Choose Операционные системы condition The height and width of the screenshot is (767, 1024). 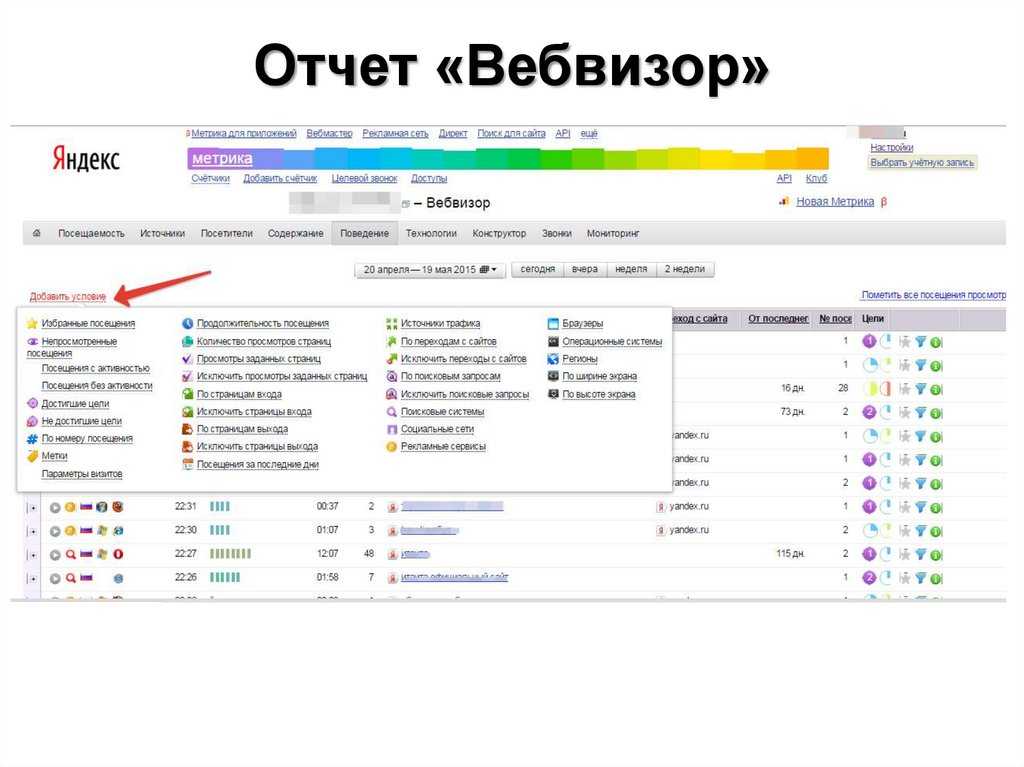coord(612,341)
